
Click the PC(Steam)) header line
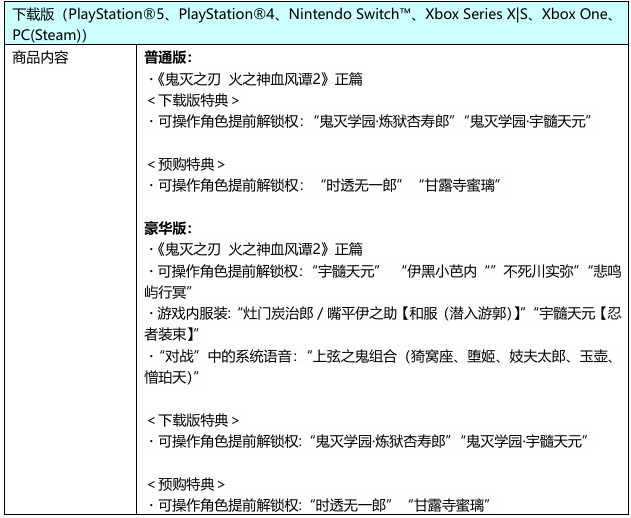(49, 35)
